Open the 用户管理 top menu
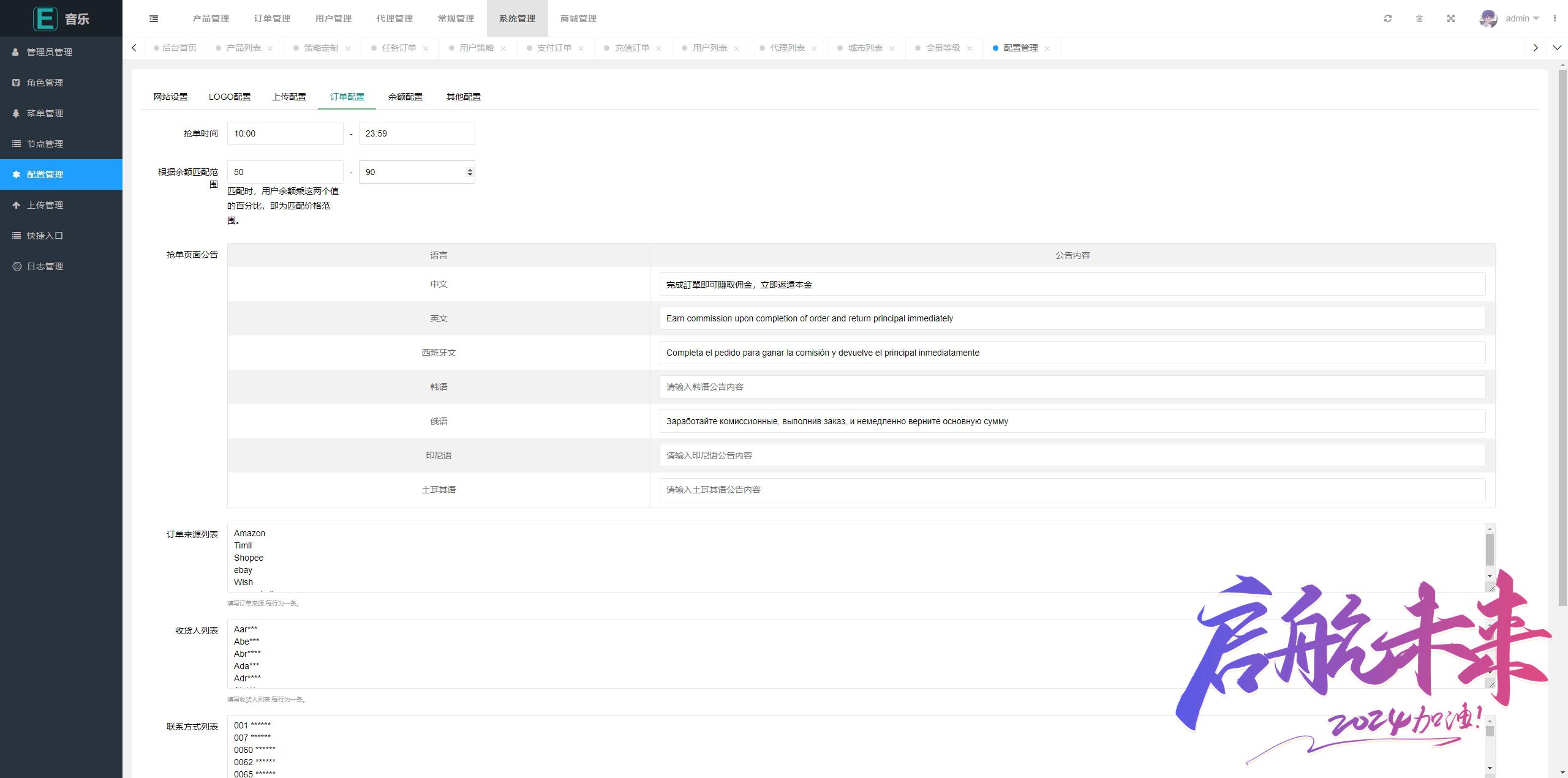This screenshot has width=1568, height=778. pyautogui.click(x=333, y=18)
